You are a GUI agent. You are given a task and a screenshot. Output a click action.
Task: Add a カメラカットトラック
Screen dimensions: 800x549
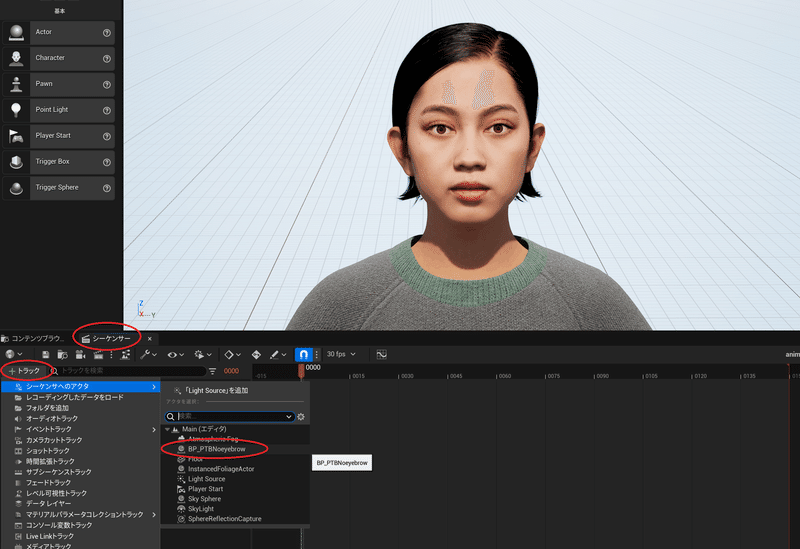click(x=81, y=440)
